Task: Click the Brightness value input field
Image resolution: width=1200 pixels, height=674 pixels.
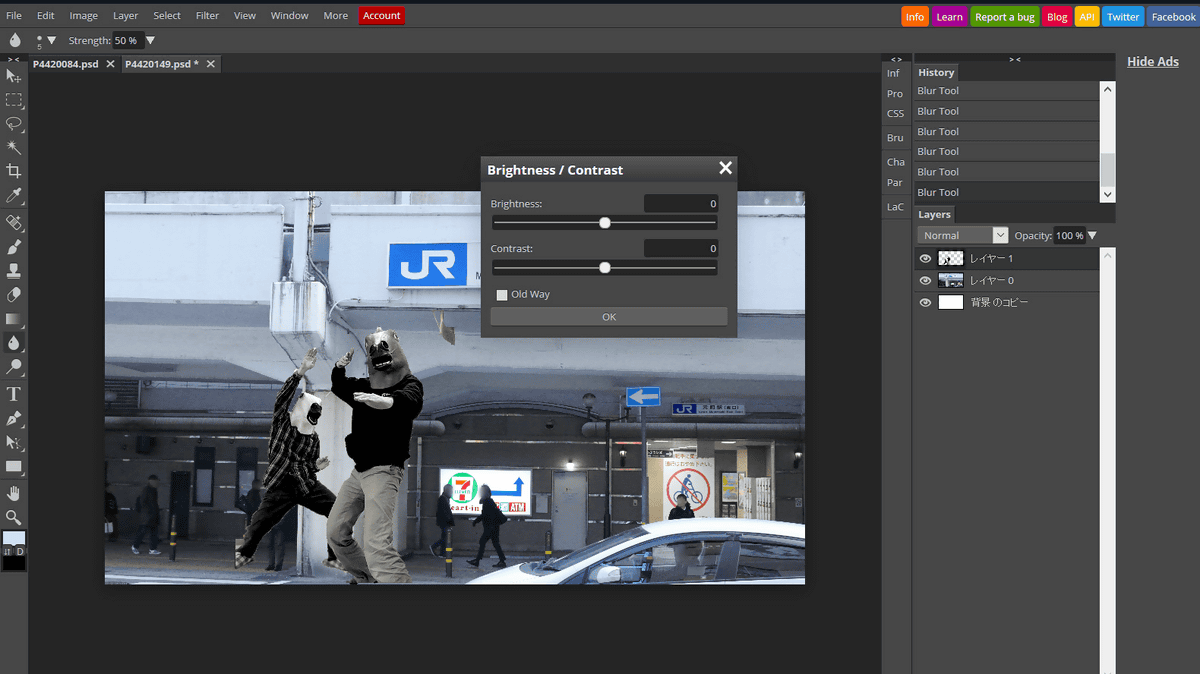Action: click(681, 204)
